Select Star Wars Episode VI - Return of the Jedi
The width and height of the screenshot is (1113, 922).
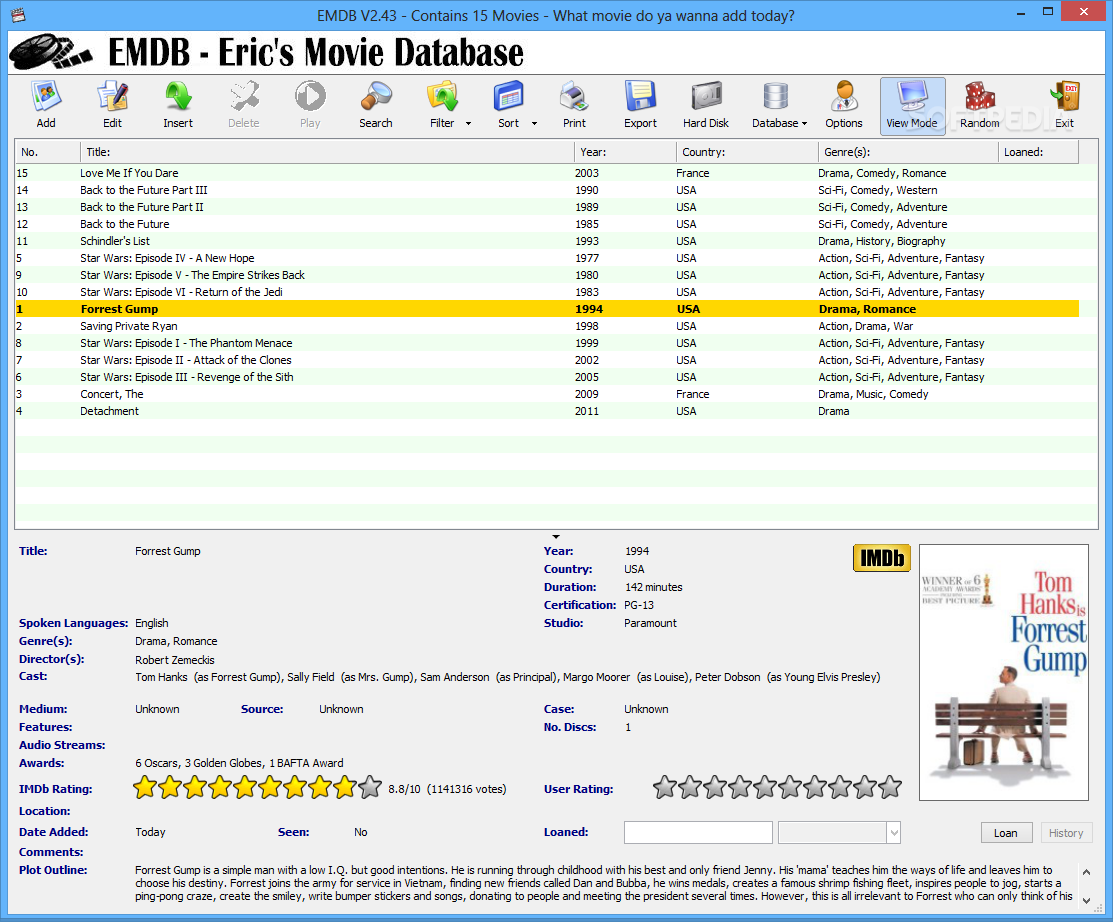[x=547, y=292]
